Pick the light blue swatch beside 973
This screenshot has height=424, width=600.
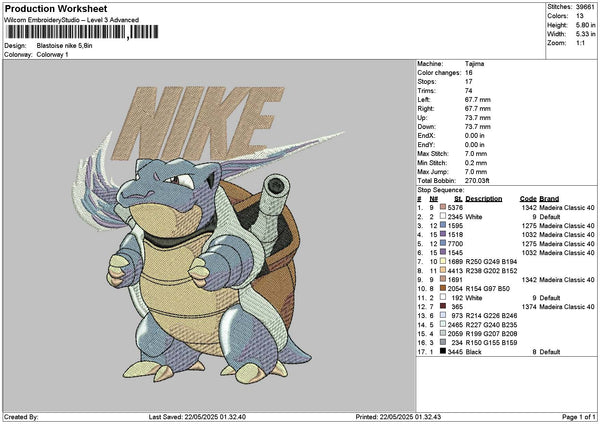(443, 315)
